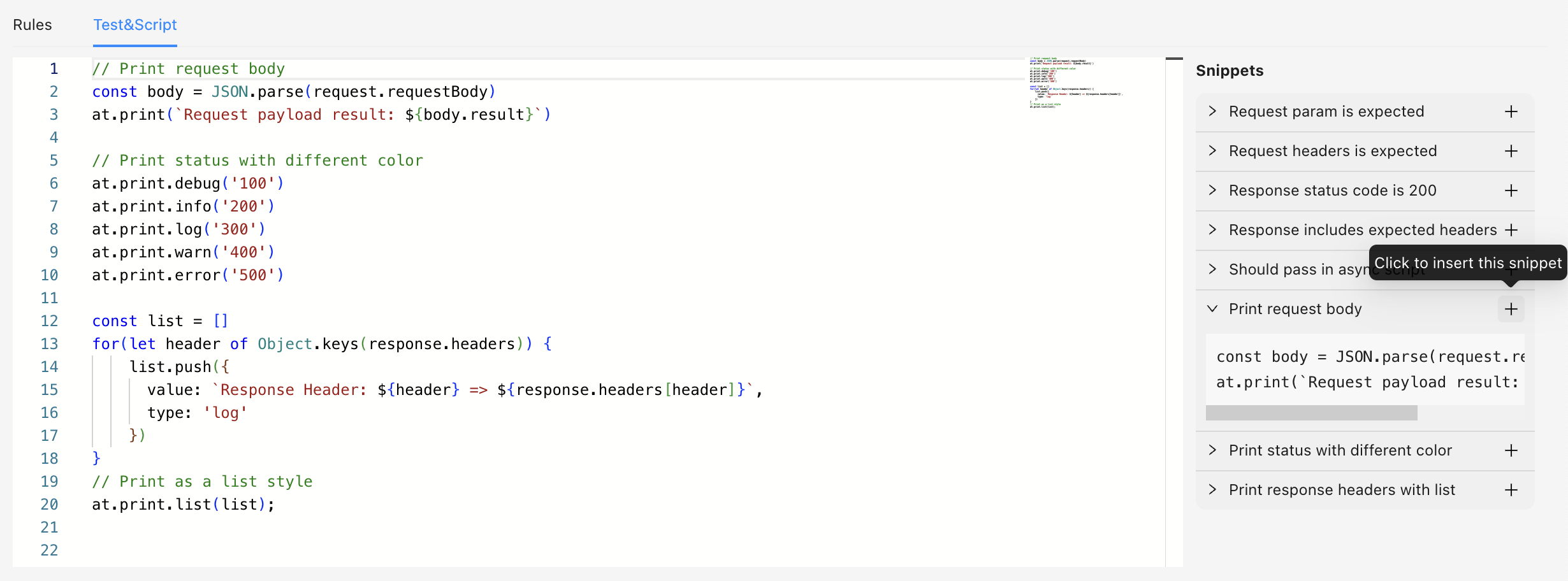Collapse the "Print request body" snippet
This screenshot has width=1568, height=581.
coord(1213,309)
